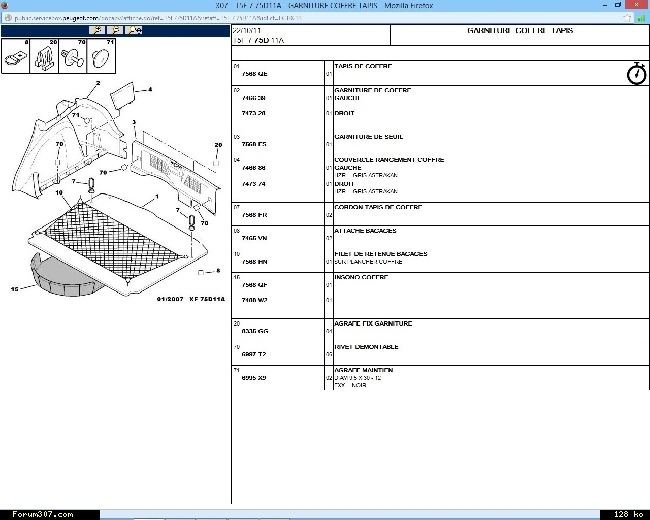The height and width of the screenshot is (520, 650).
Task: Click the TAPIS DE COFFRE row
Action: click(x=440, y=73)
